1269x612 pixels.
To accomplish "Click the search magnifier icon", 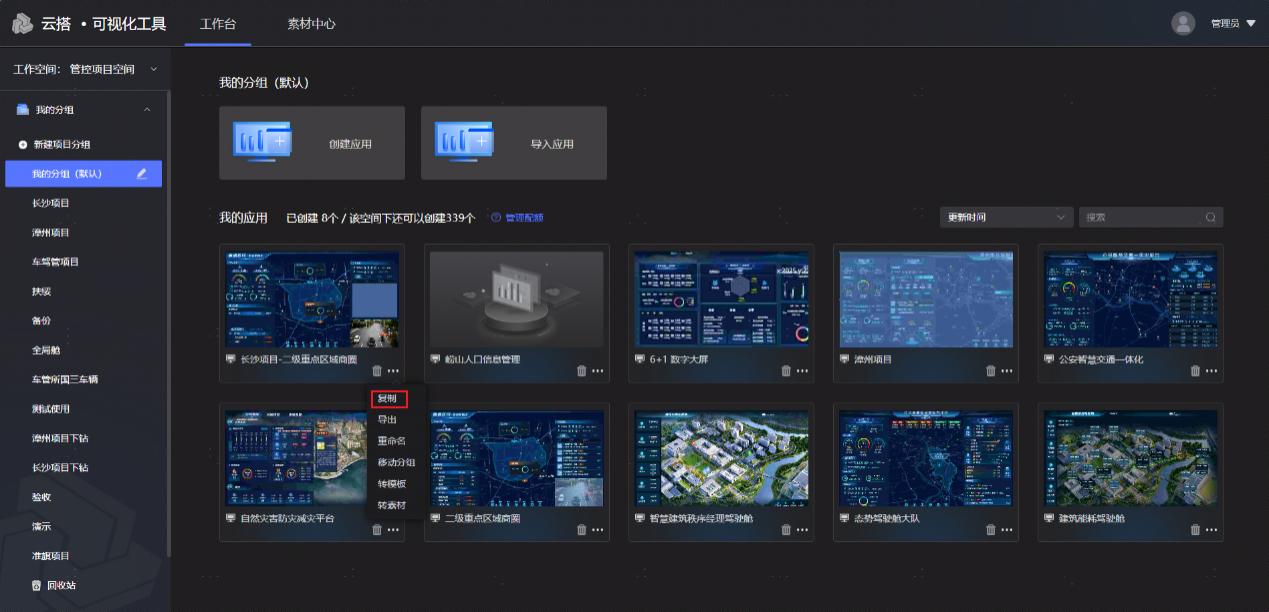I will [x=1211, y=217].
